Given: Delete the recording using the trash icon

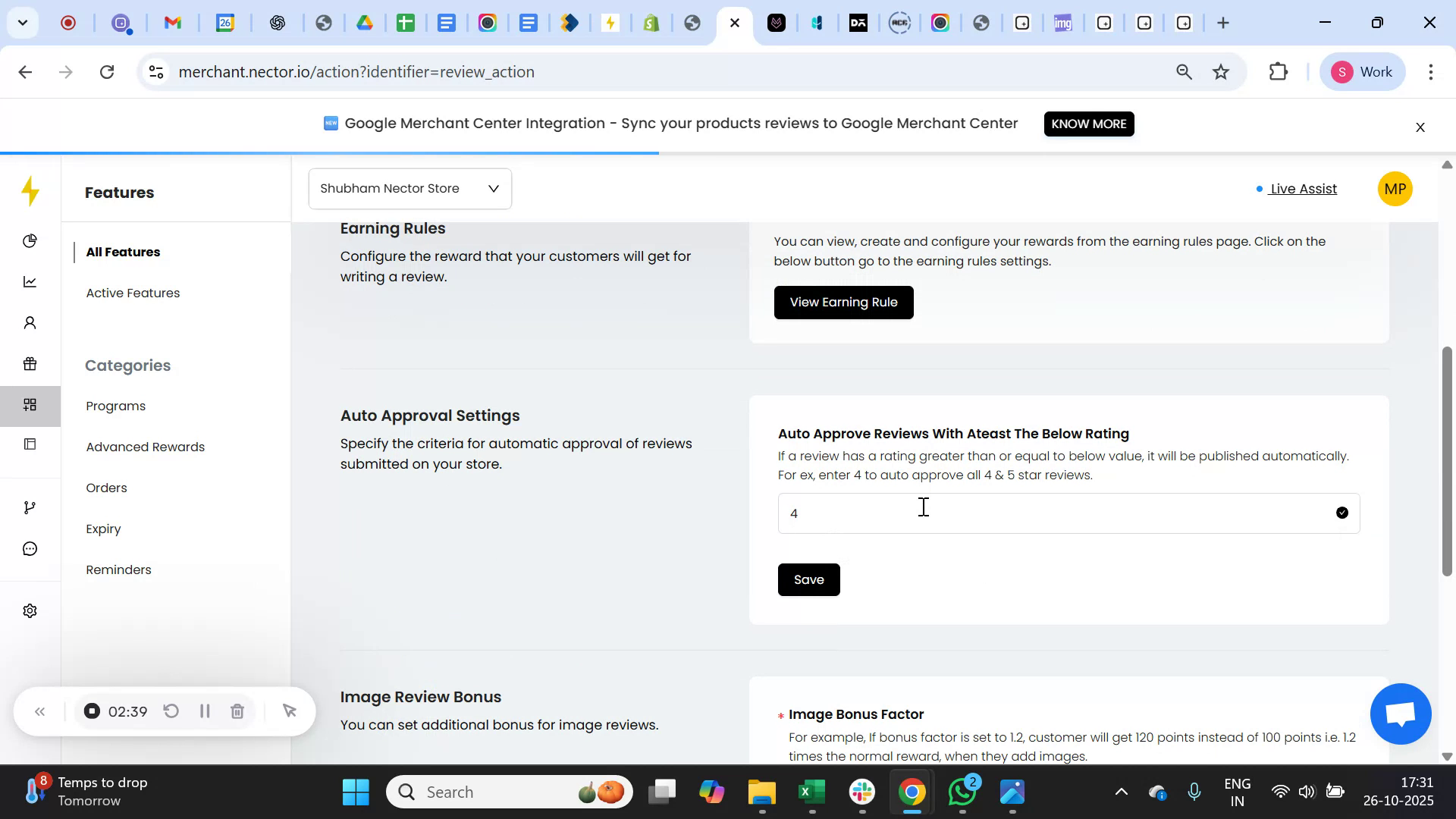Looking at the screenshot, I should click(237, 711).
